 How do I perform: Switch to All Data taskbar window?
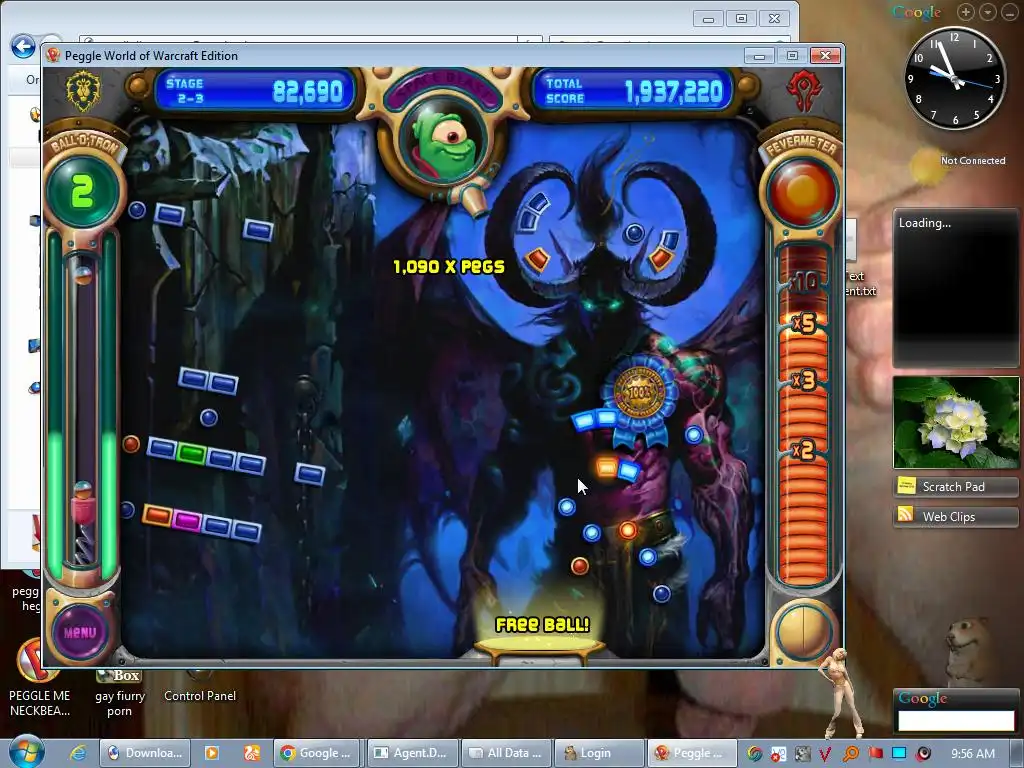(x=506, y=753)
